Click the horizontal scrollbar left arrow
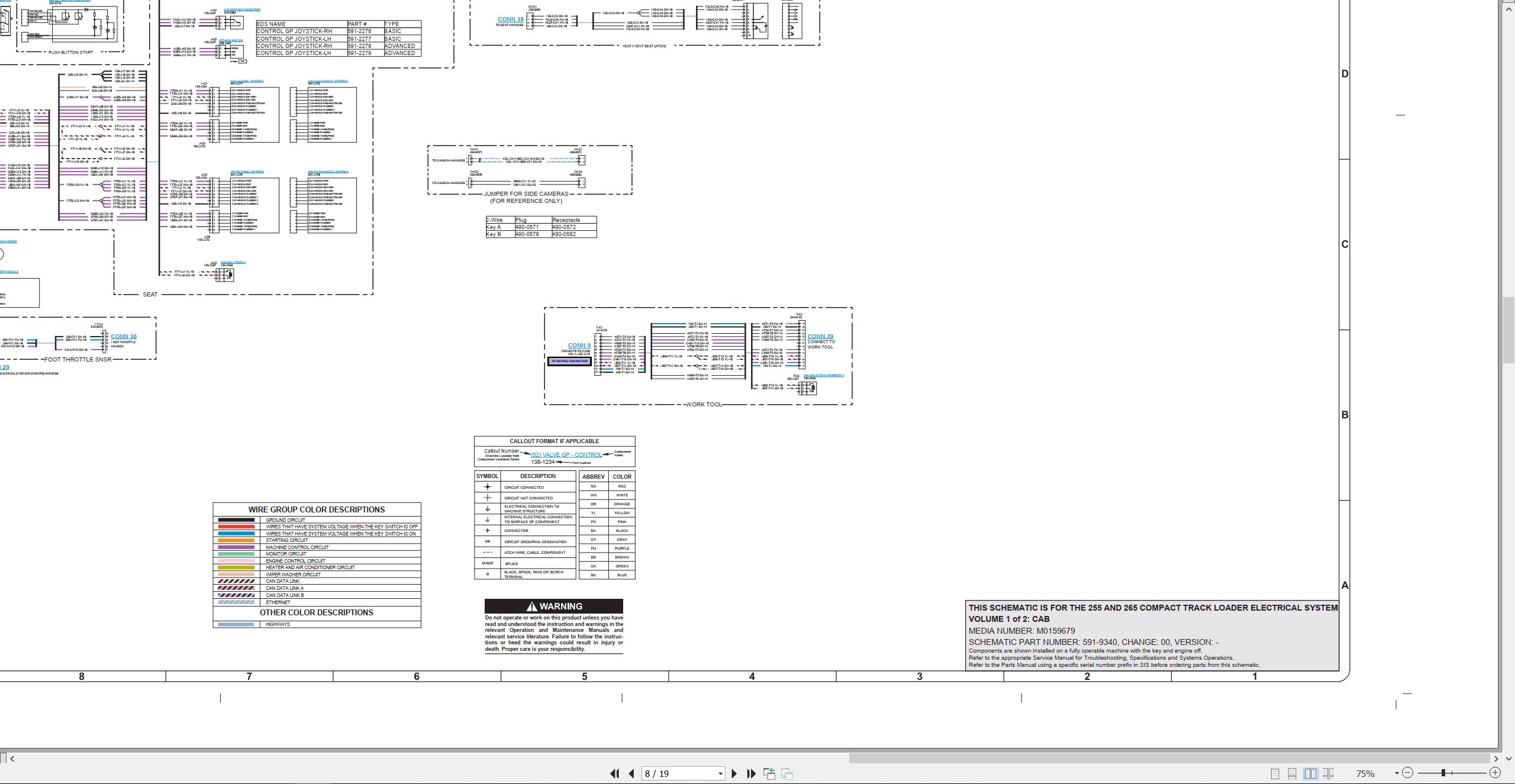The height and width of the screenshot is (784, 1515). [12, 758]
